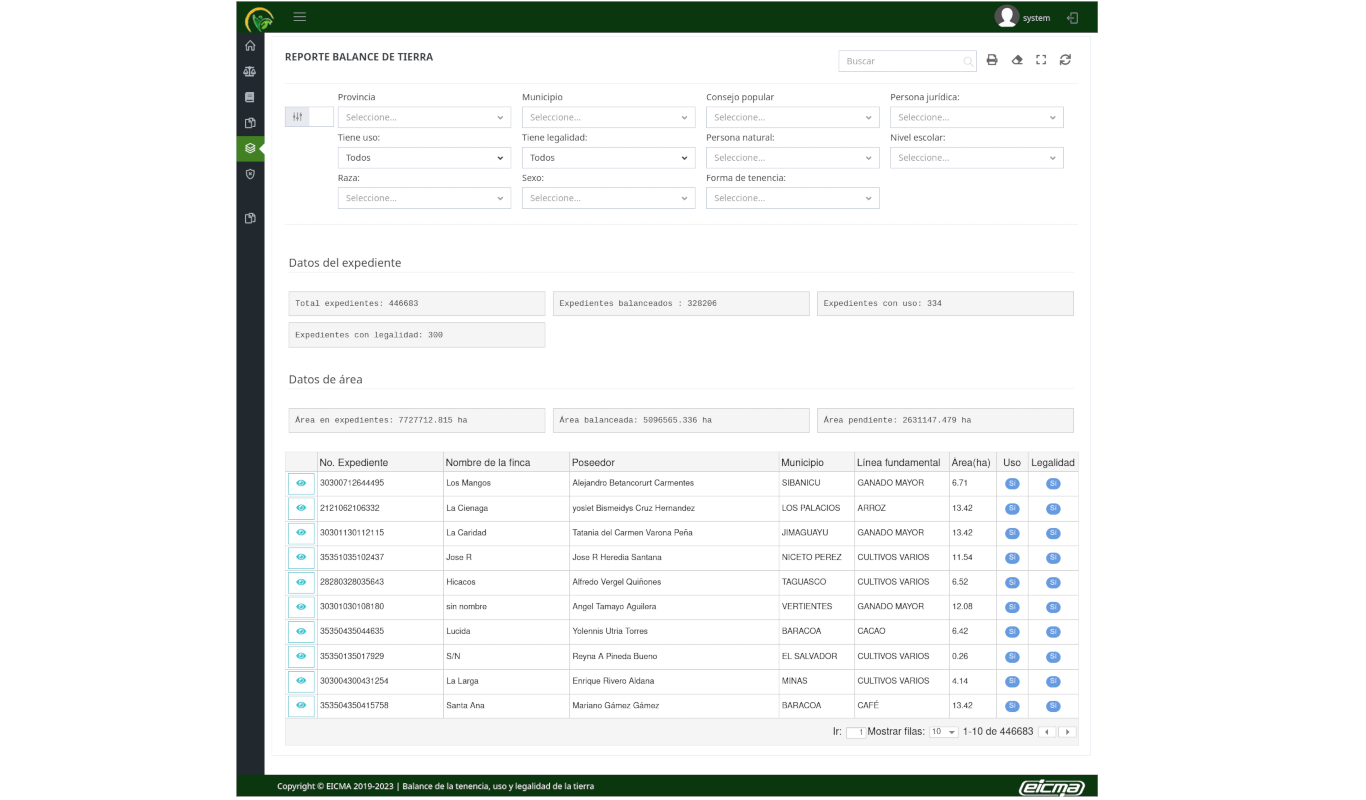Enter fullscreen mode for the report

click(x=1041, y=60)
